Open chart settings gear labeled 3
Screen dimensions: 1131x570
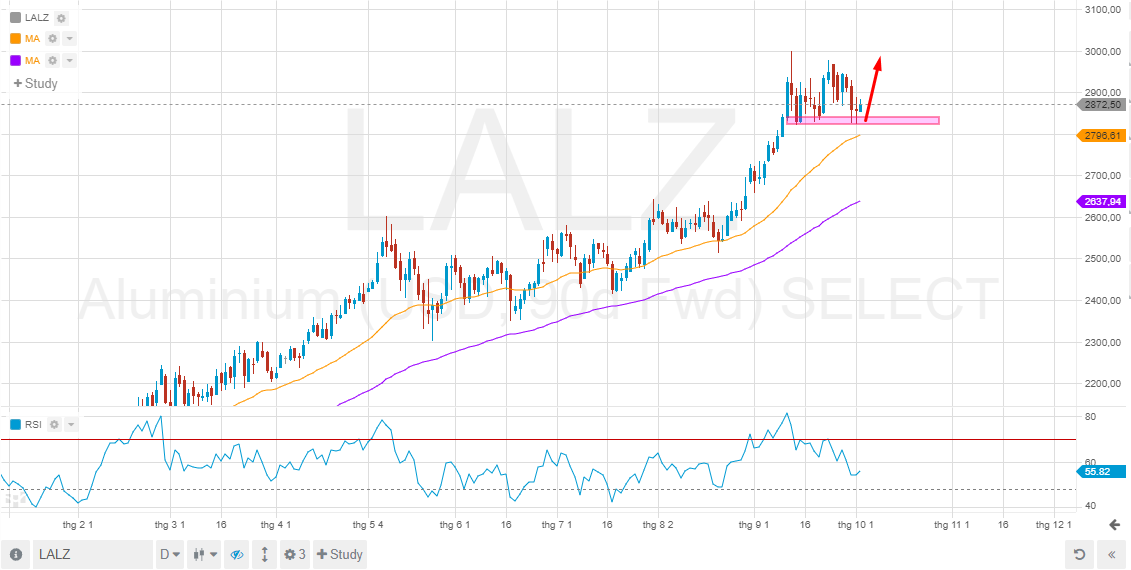click(293, 555)
